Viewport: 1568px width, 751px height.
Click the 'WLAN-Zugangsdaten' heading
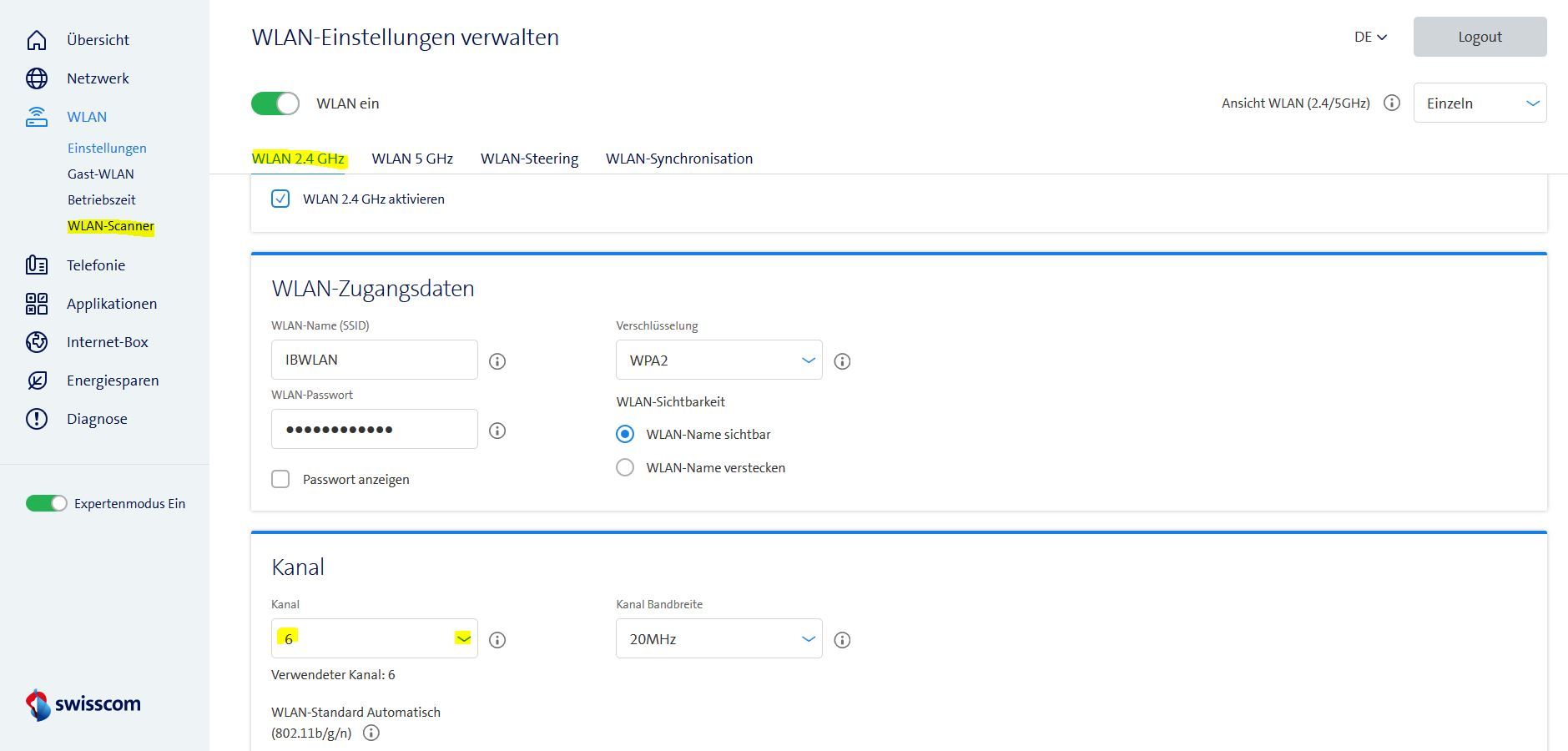click(x=373, y=288)
